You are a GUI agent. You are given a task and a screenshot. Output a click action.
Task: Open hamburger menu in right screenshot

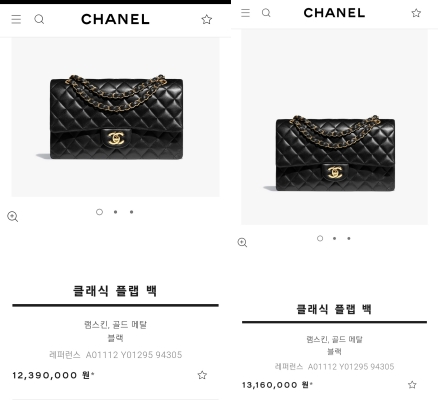point(245,13)
